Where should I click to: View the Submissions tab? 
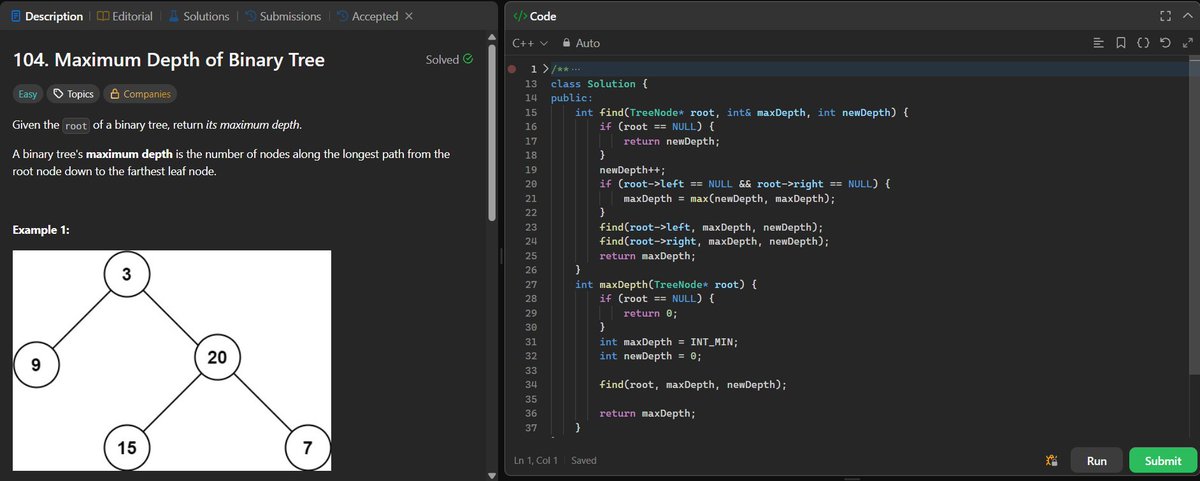(282, 16)
